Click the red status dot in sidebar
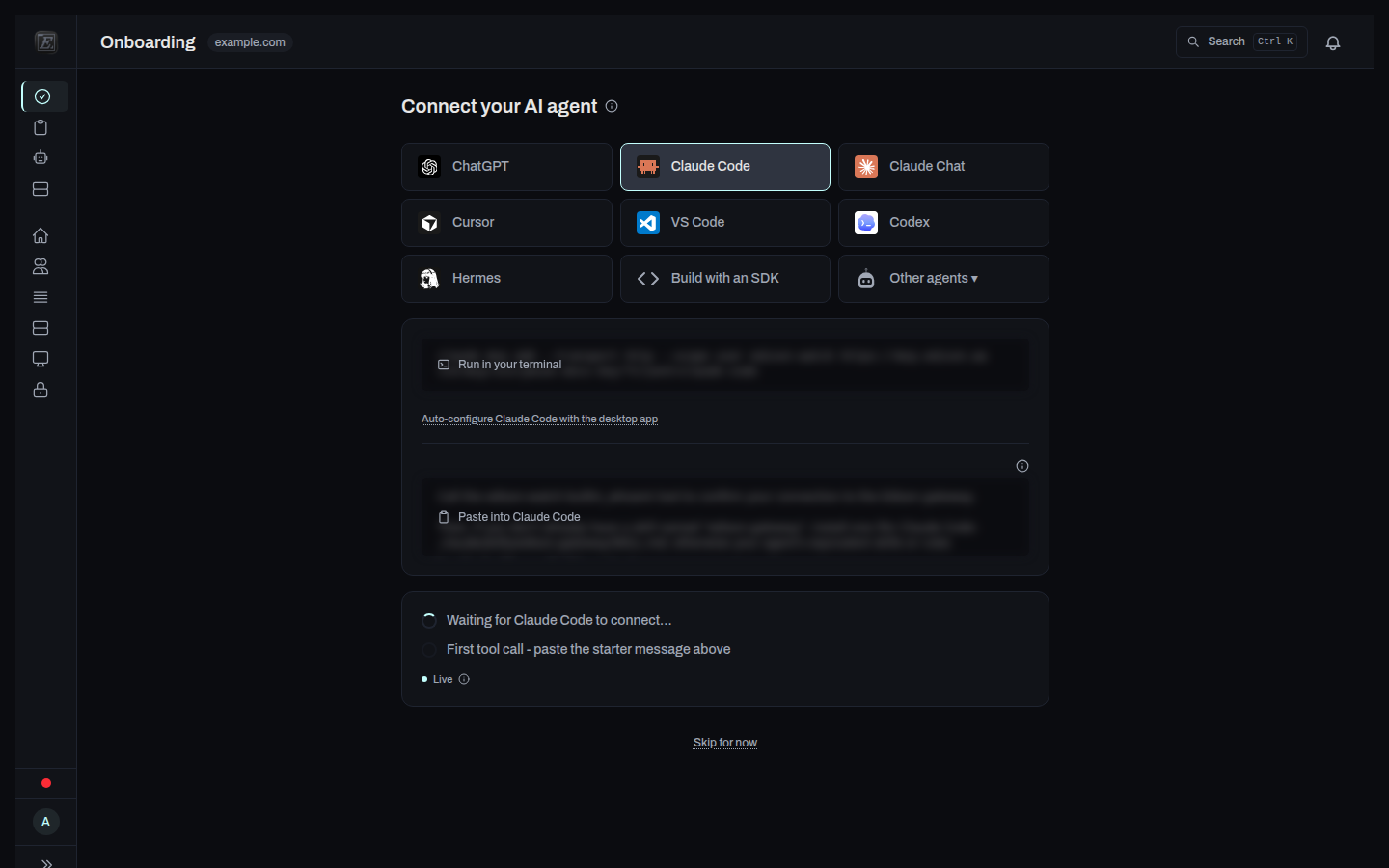Viewport: 1389px width, 868px height. pos(45,783)
